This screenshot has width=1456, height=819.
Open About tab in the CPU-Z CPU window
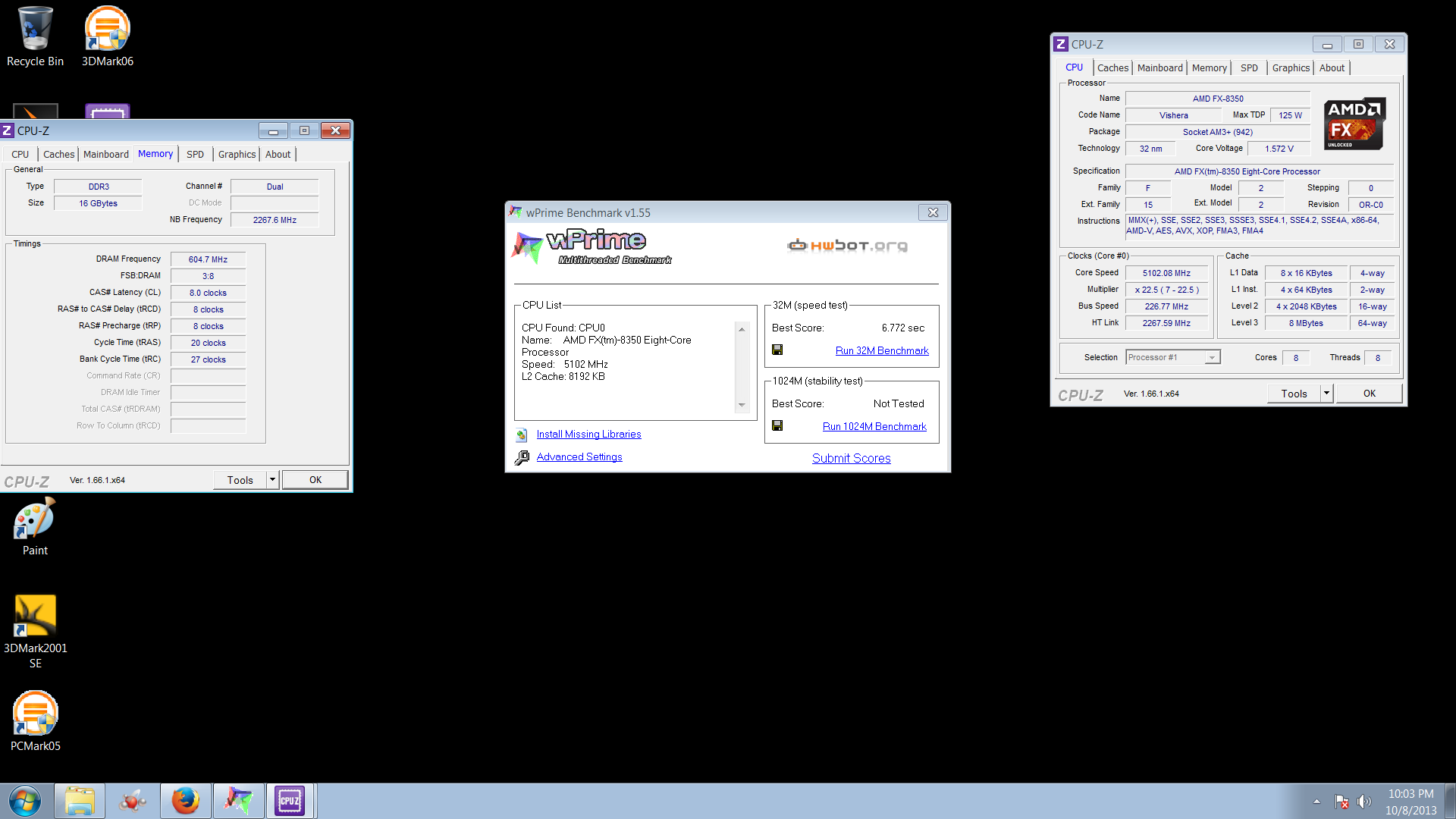(x=1332, y=67)
